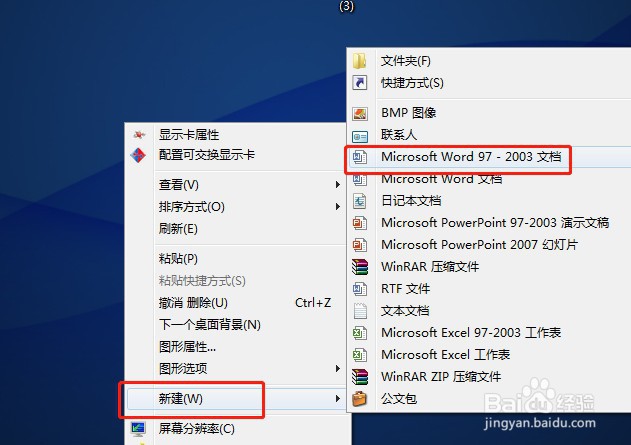The width and height of the screenshot is (631, 445).
Task: Expand the 排序方式(O) submenu arrow
Action: click(338, 207)
